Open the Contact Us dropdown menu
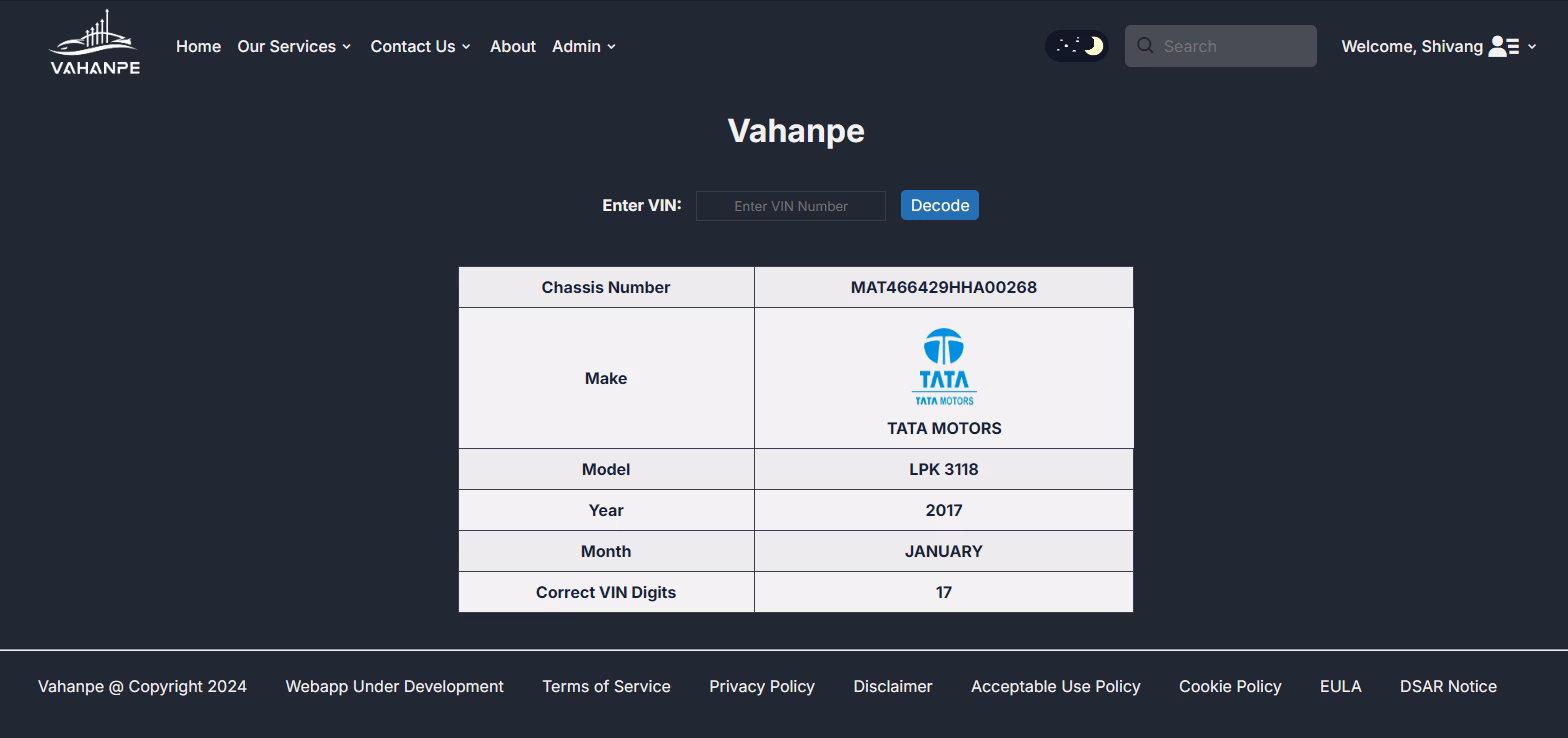The height and width of the screenshot is (738, 1568). (420, 46)
